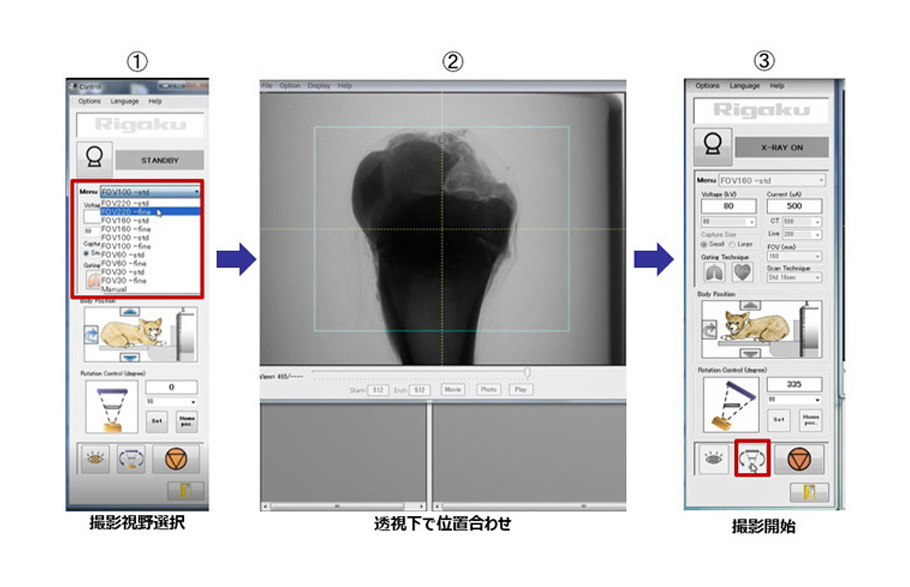This screenshot has height=587, width=910.
Task: Click orange stop icon in STANDBY panel
Action: pyautogui.click(x=175, y=459)
